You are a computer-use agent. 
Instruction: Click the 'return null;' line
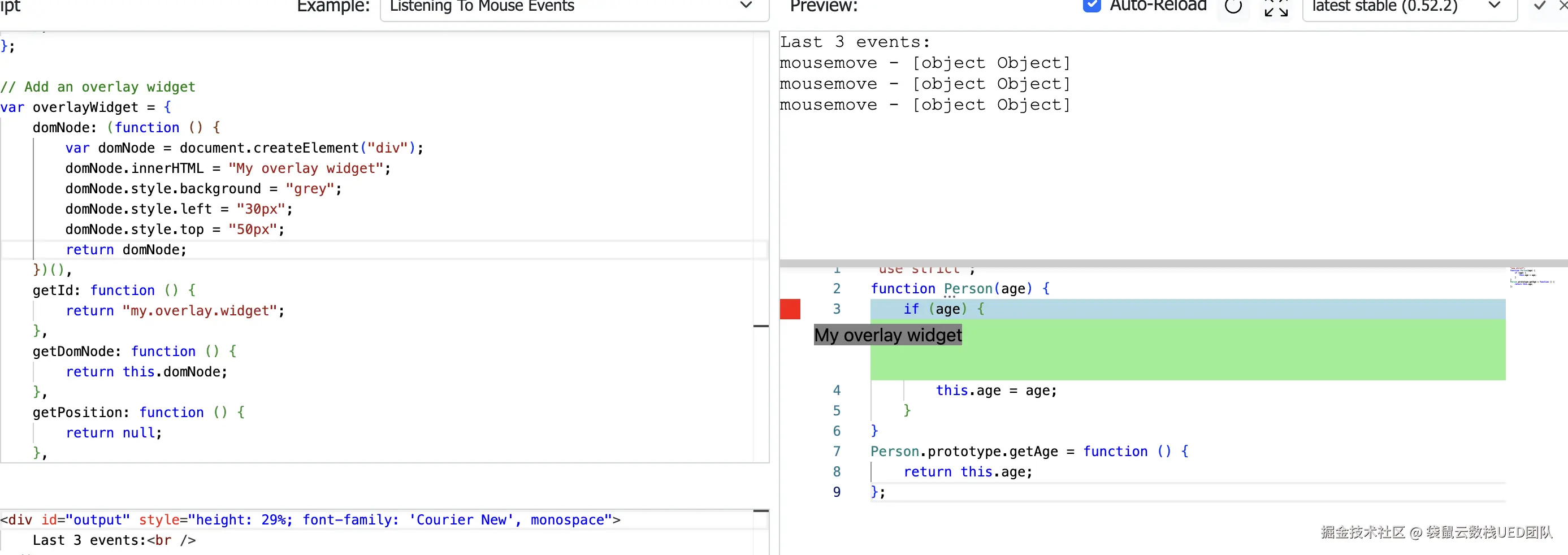pos(114,433)
